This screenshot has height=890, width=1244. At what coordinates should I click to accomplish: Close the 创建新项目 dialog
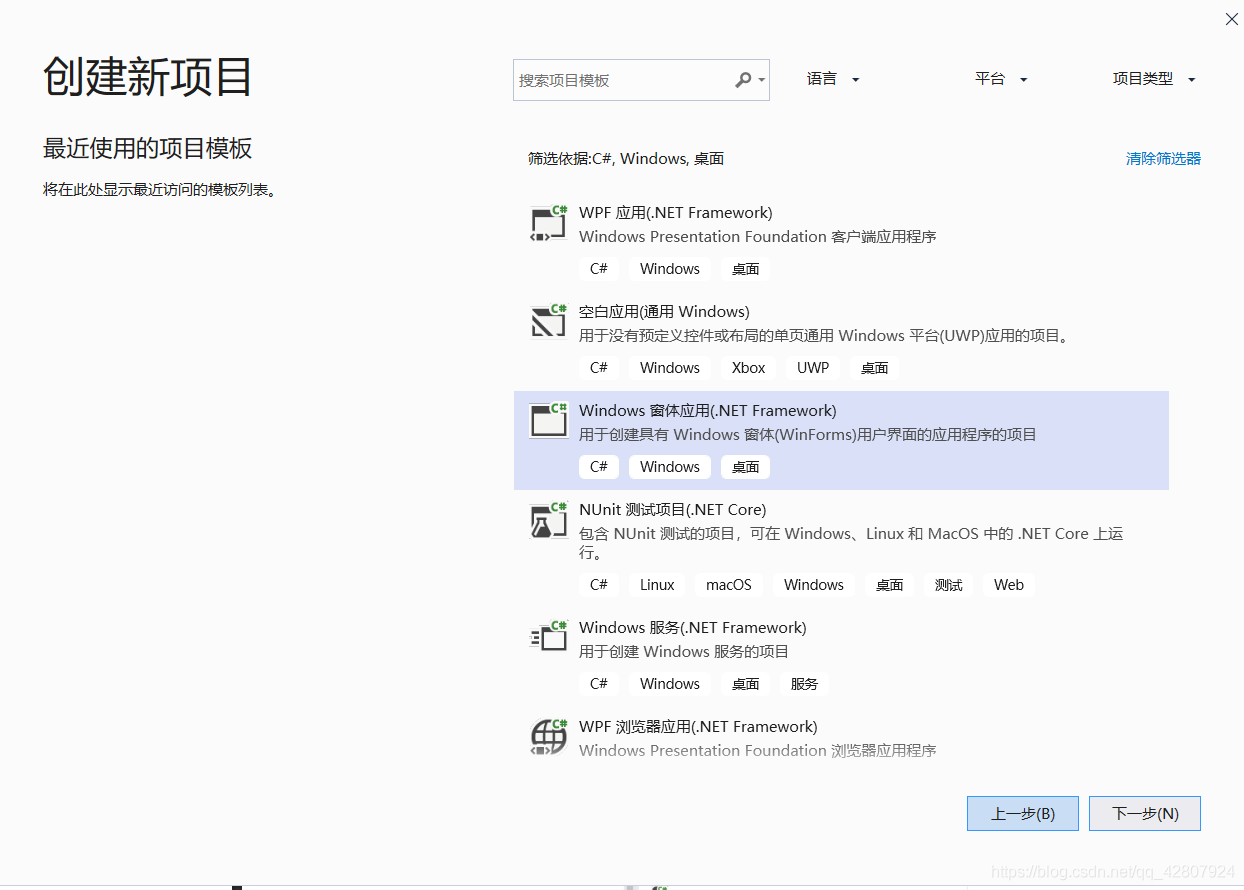pyautogui.click(x=1232, y=19)
